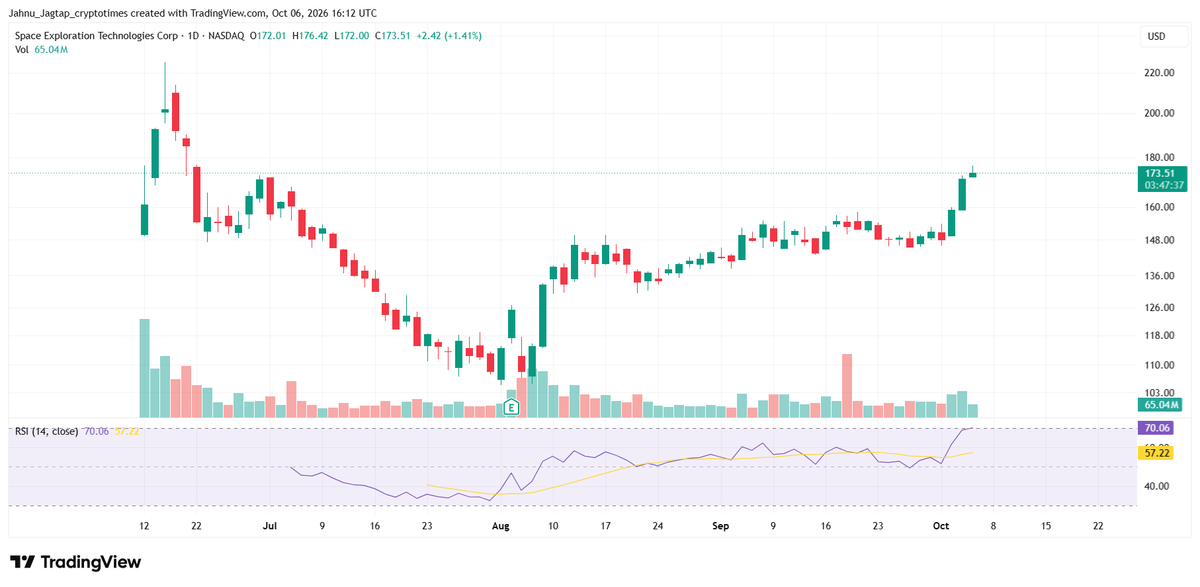
Task: Click the 126.00 price axis label
Action: (x=1159, y=308)
